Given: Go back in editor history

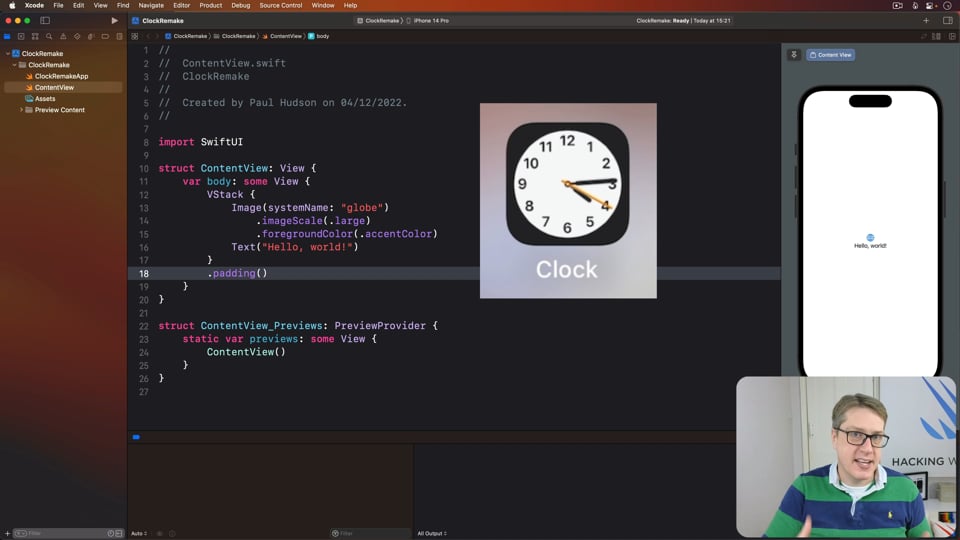Looking at the screenshot, I should tap(148, 36).
